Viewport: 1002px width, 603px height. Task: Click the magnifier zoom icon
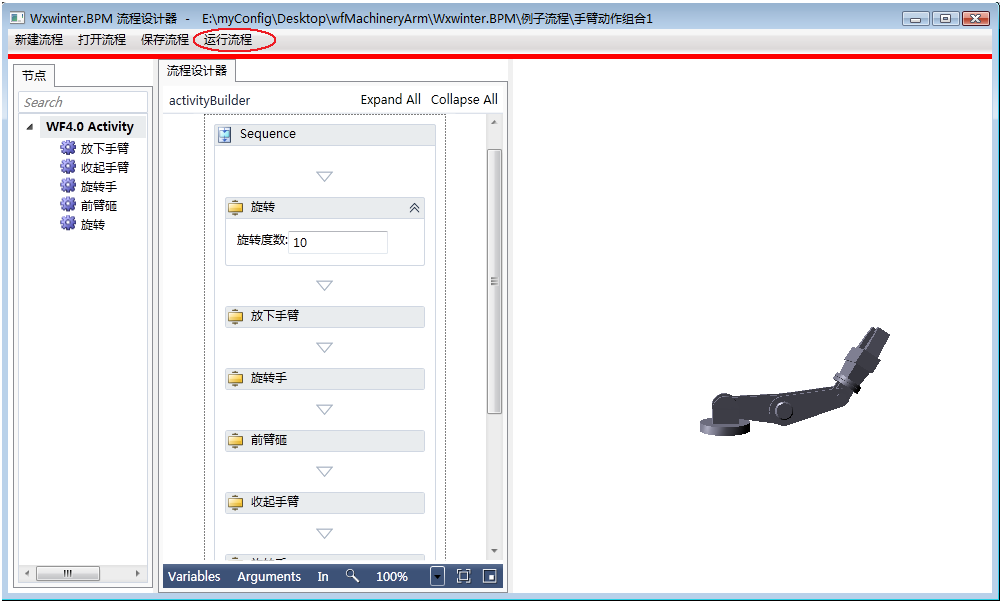pyautogui.click(x=352, y=576)
